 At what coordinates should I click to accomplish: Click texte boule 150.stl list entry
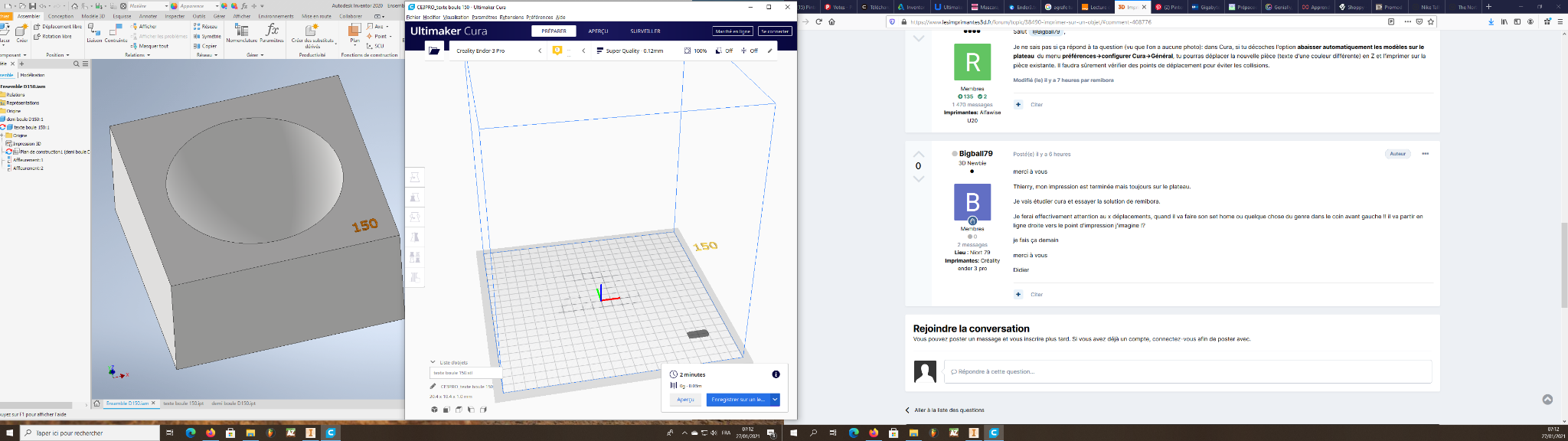(465, 373)
